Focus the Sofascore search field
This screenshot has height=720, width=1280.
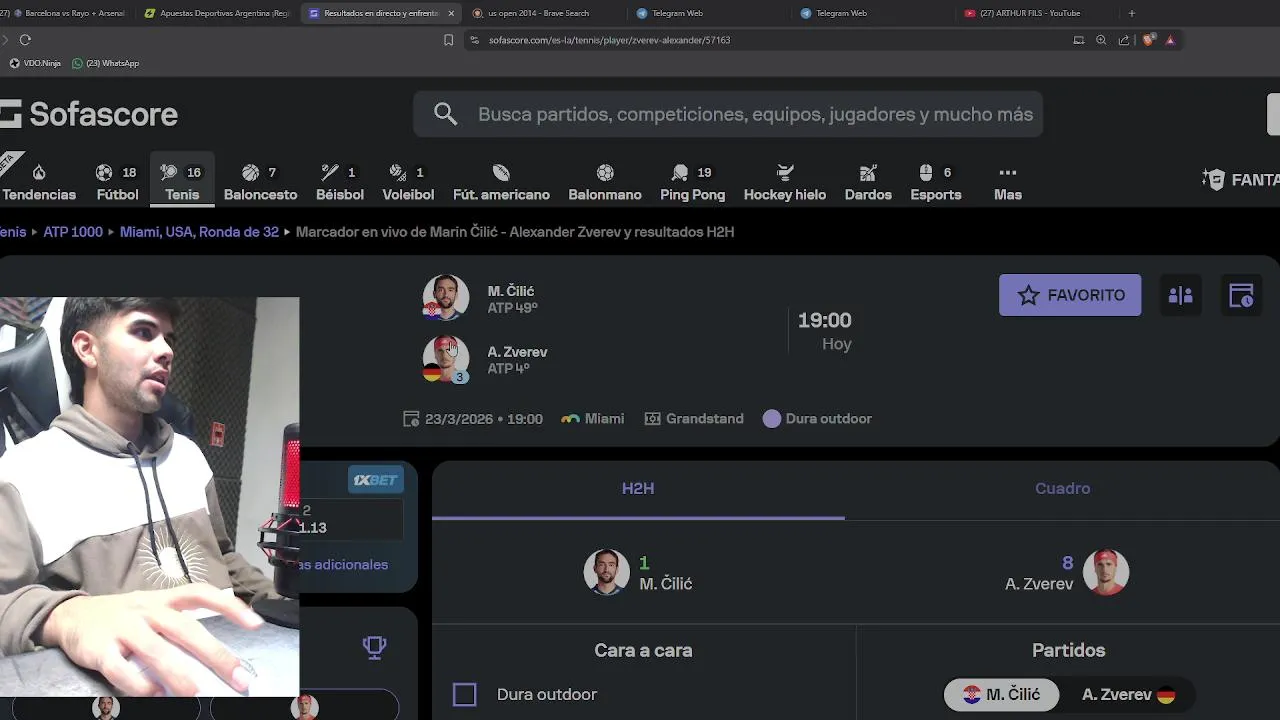point(728,114)
